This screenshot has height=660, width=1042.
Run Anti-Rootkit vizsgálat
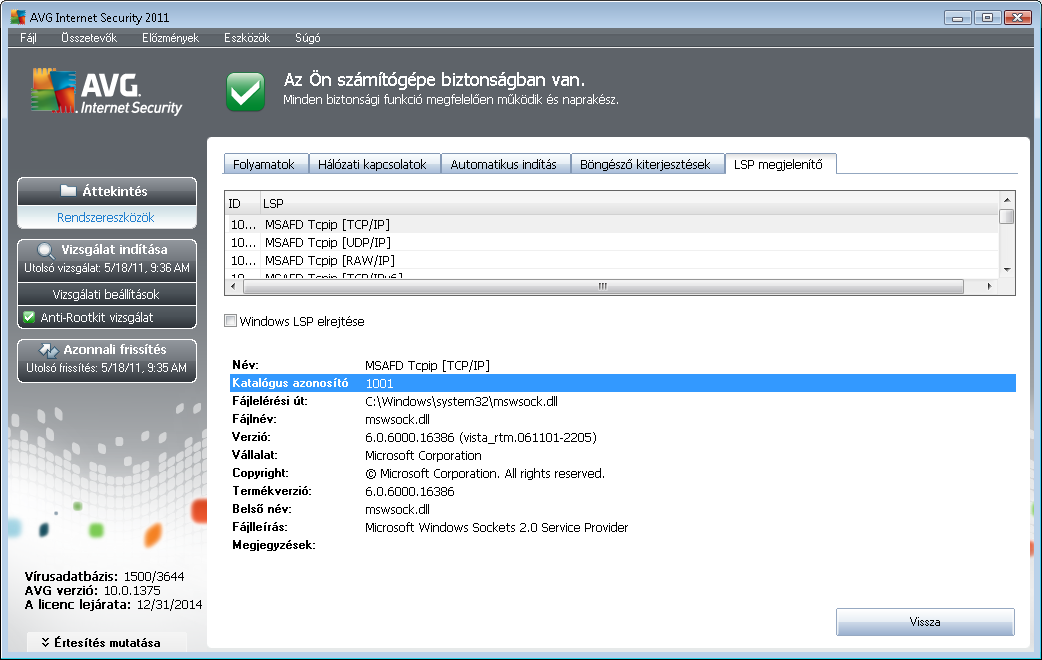pyautogui.click(x=107, y=317)
